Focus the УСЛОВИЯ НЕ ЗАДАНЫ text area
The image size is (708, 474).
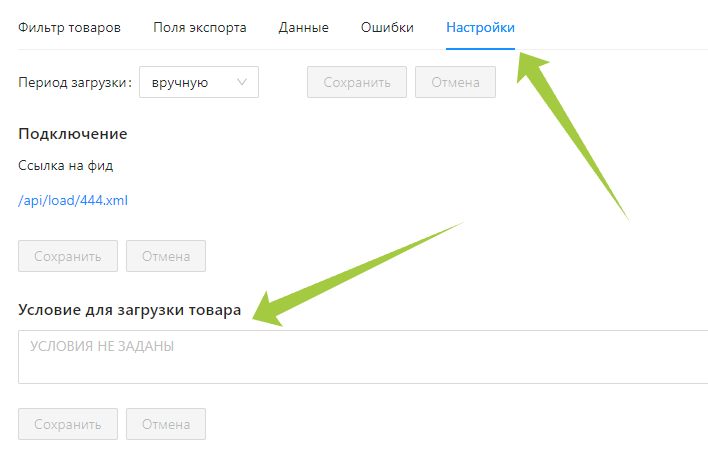pos(362,357)
